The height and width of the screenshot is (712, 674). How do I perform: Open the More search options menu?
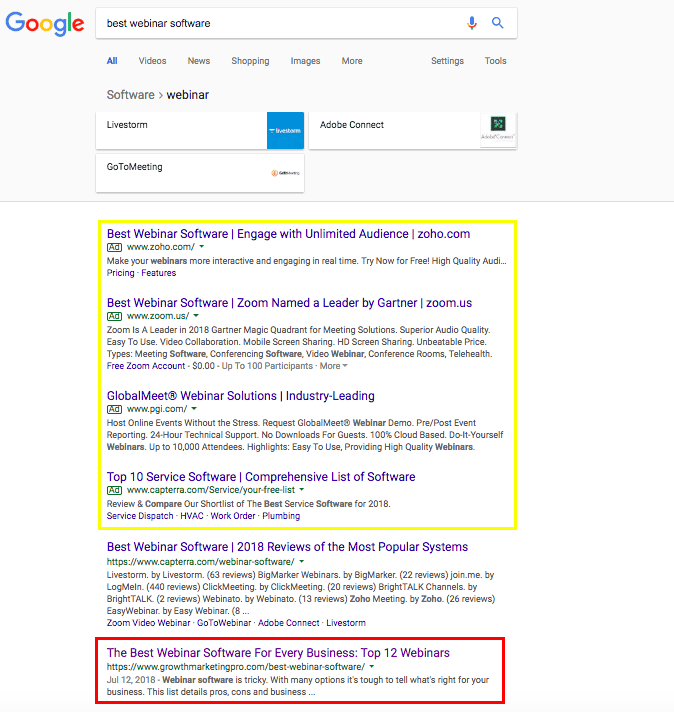point(352,61)
